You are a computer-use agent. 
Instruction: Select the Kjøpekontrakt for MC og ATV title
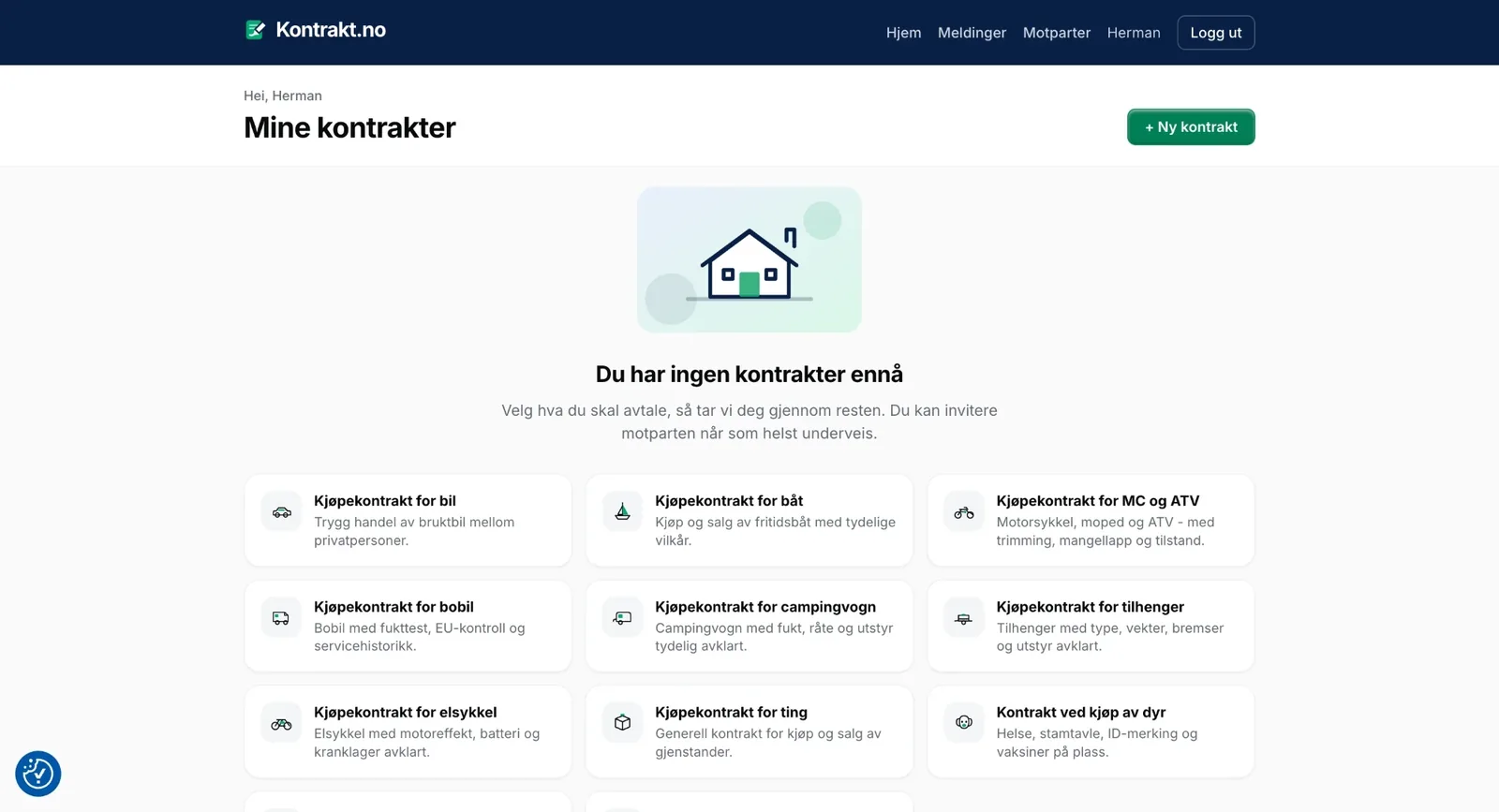1098,501
